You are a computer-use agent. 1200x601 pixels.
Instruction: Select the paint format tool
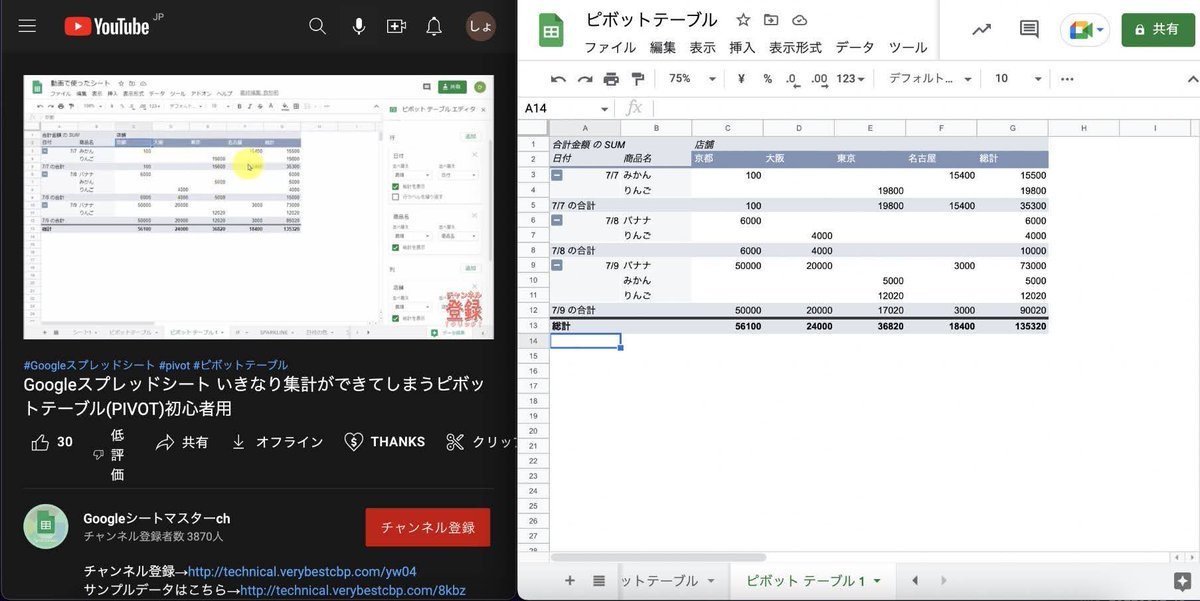(x=637, y=79)
